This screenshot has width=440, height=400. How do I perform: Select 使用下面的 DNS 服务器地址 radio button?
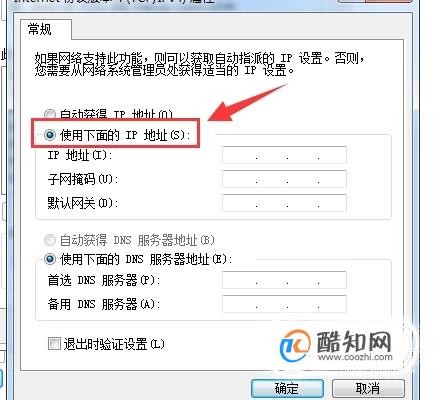pos(50,259)
